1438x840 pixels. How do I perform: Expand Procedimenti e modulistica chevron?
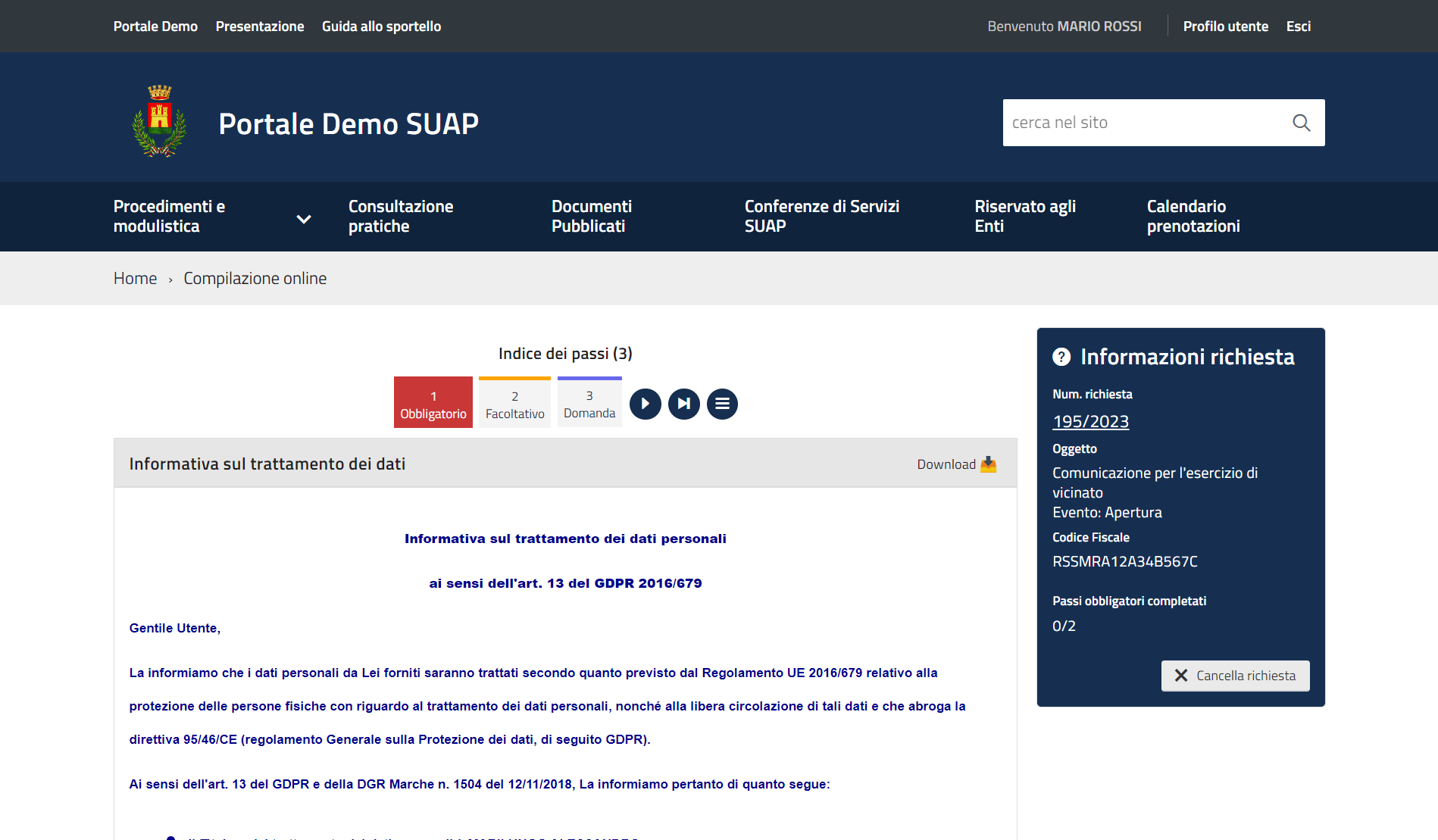304,219
